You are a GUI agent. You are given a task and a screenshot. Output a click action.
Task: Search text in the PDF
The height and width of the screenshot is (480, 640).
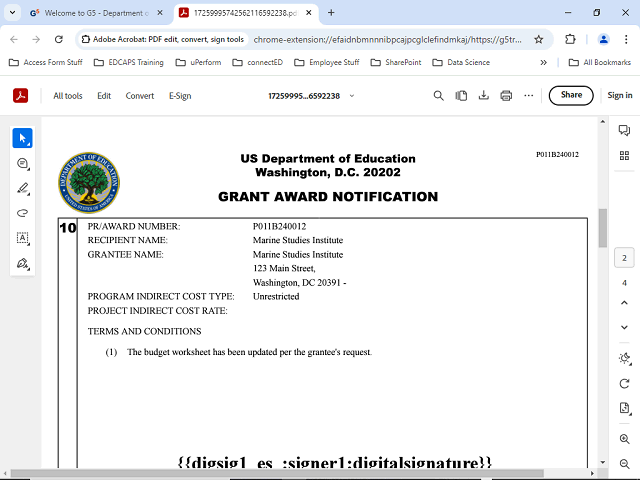[x=438, y=96]
